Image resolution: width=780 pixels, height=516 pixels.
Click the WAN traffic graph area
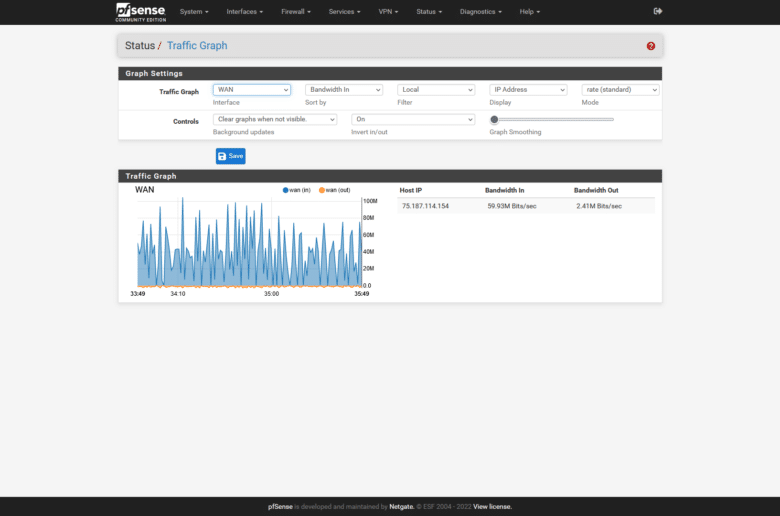tap(250, 242)
